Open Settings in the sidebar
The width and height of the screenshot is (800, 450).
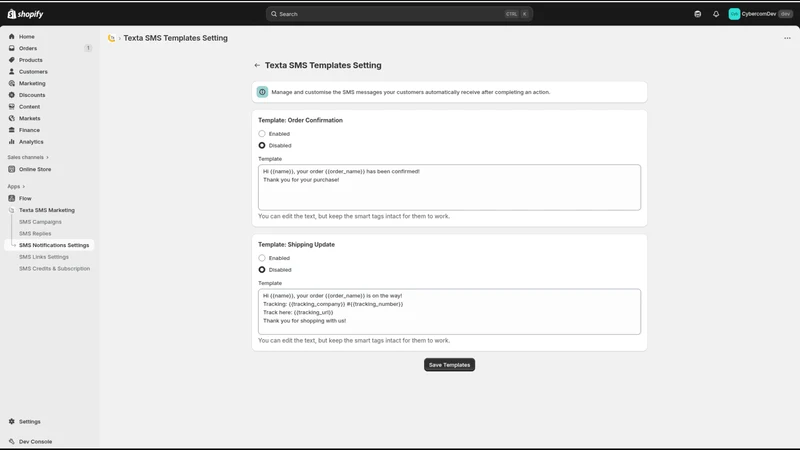tap(30, 422)
